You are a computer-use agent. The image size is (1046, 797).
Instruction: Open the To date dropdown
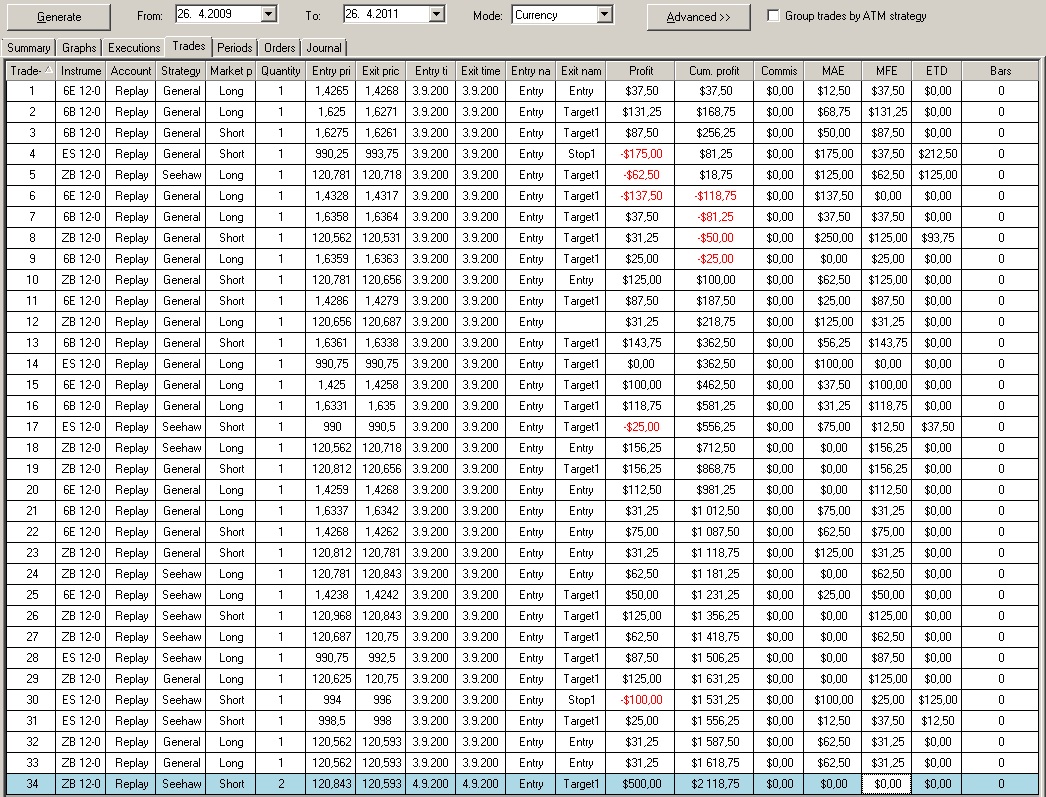(x=436, y=14)
